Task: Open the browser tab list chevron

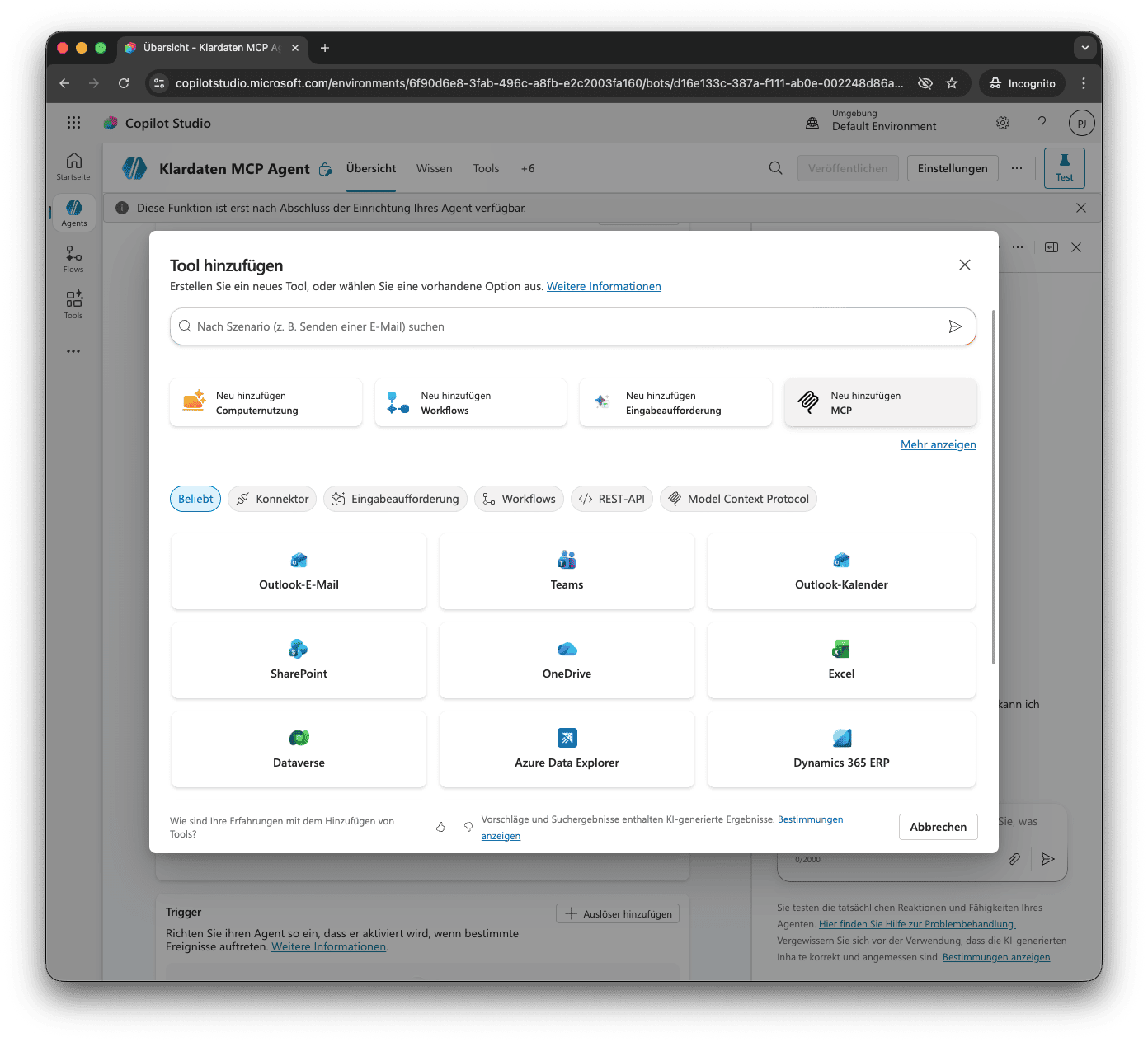Action: pos(1085,48)
